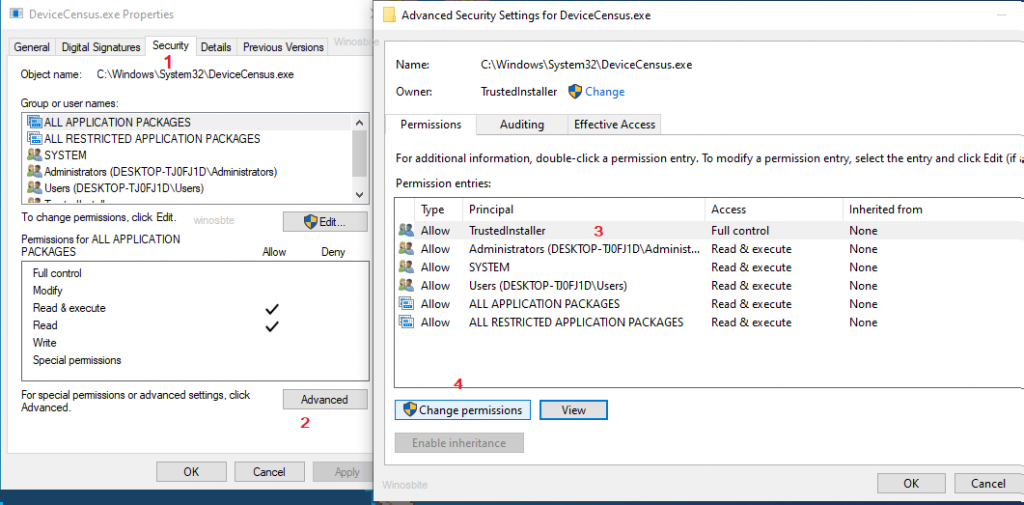Click the ALL RESTRICTED APPLICATION PACKAGES entry icon
The height and width of the screenshot is (505, 1024).
click(x=406, y=322)
